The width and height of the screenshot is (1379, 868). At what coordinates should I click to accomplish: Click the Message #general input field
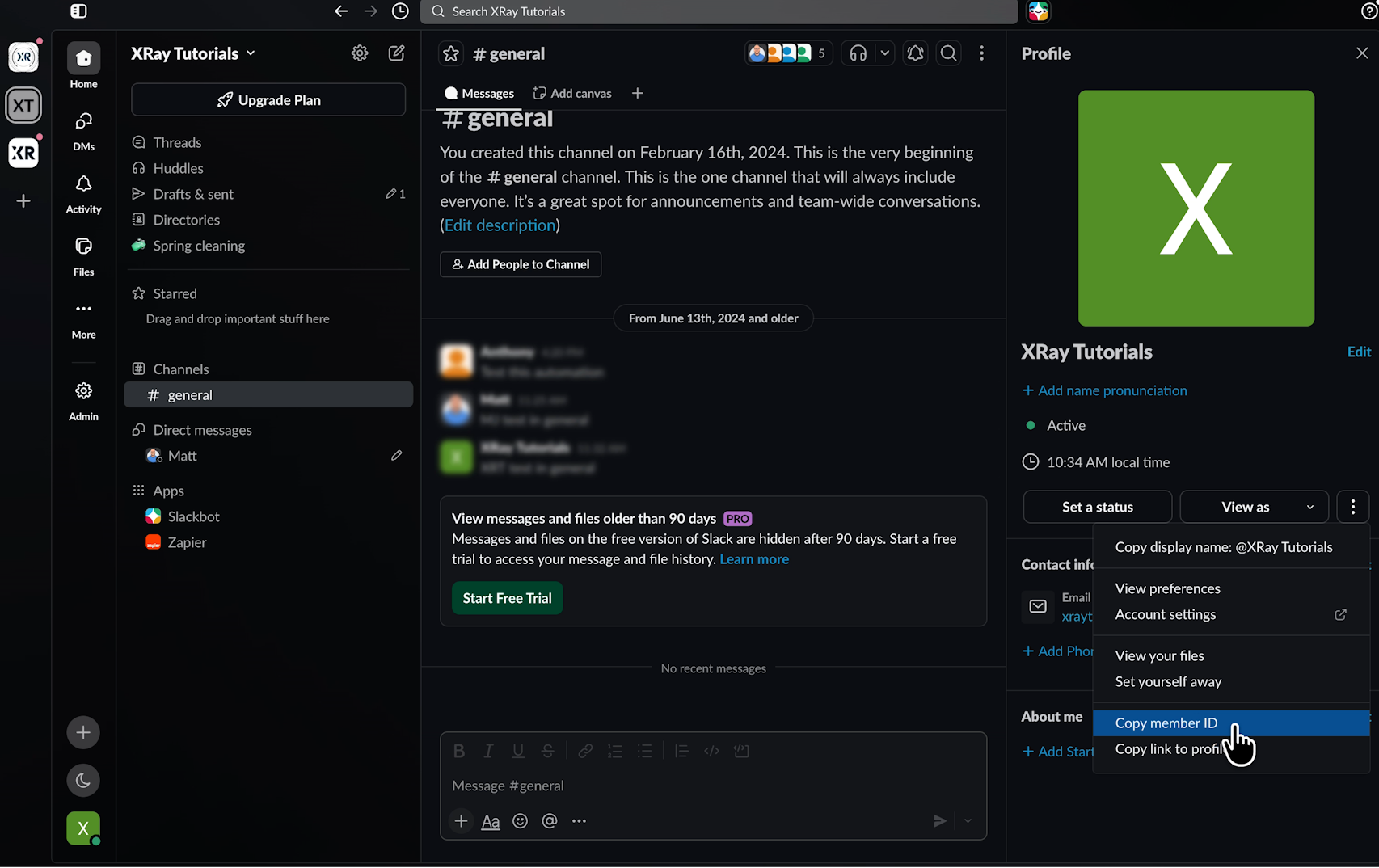click(713, 786)
